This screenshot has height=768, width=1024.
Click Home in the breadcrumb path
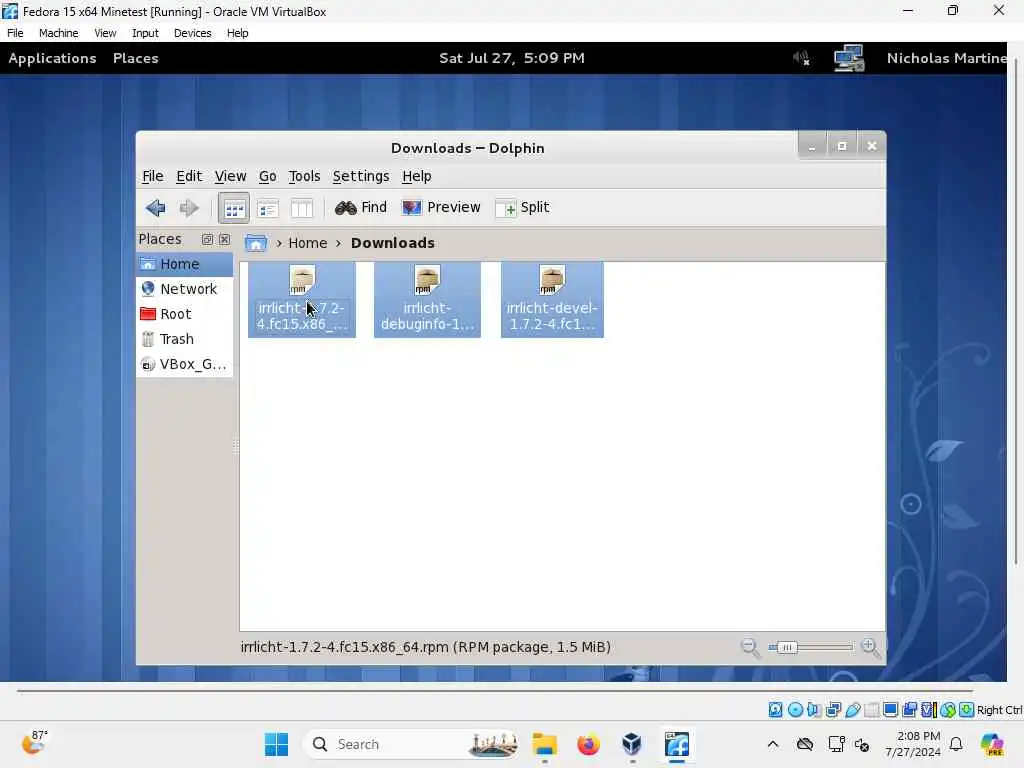pyautogui.click(x=308, y=243)
